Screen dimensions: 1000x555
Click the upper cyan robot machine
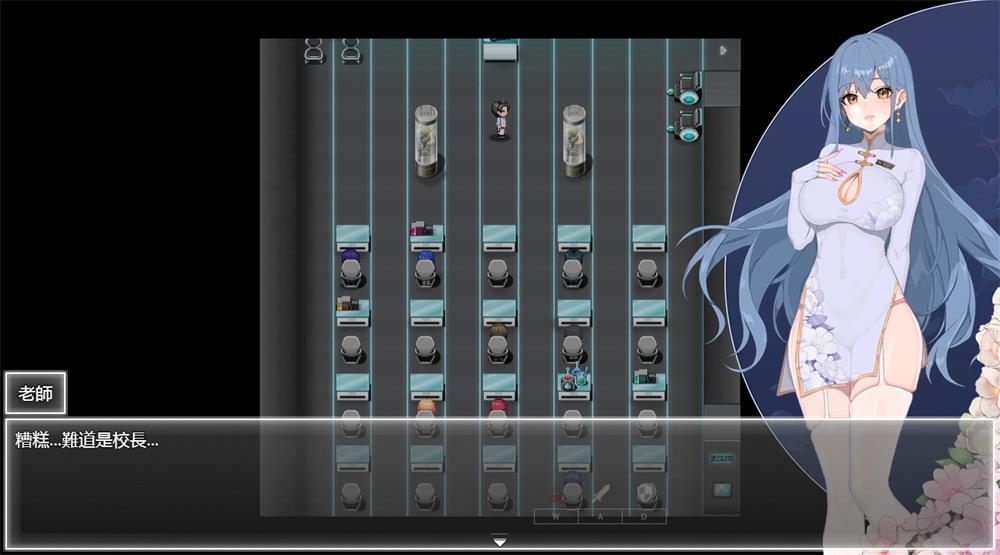(685, 86)
